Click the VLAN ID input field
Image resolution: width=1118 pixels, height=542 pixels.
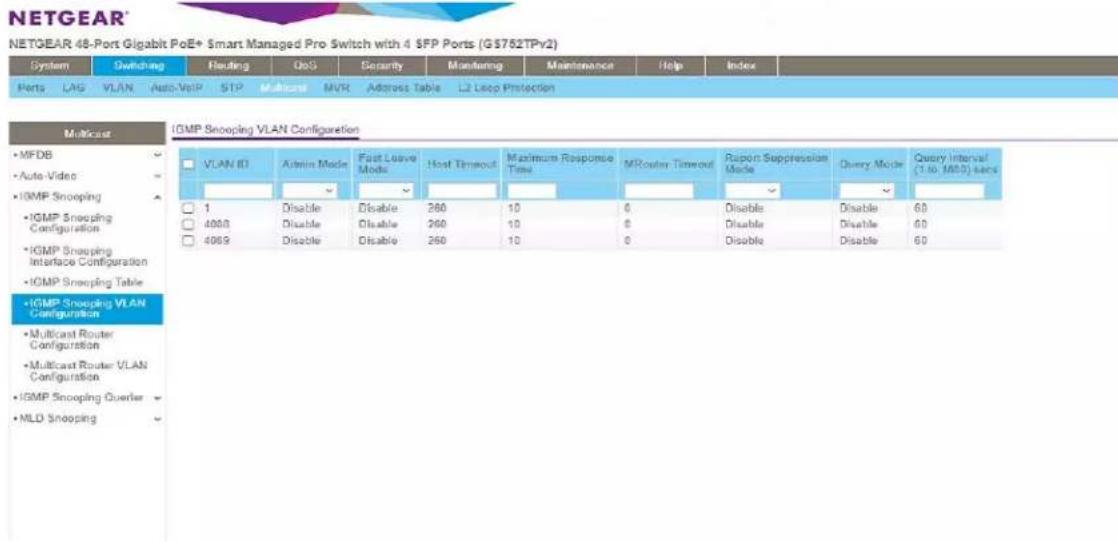click(x=238, y=191)
